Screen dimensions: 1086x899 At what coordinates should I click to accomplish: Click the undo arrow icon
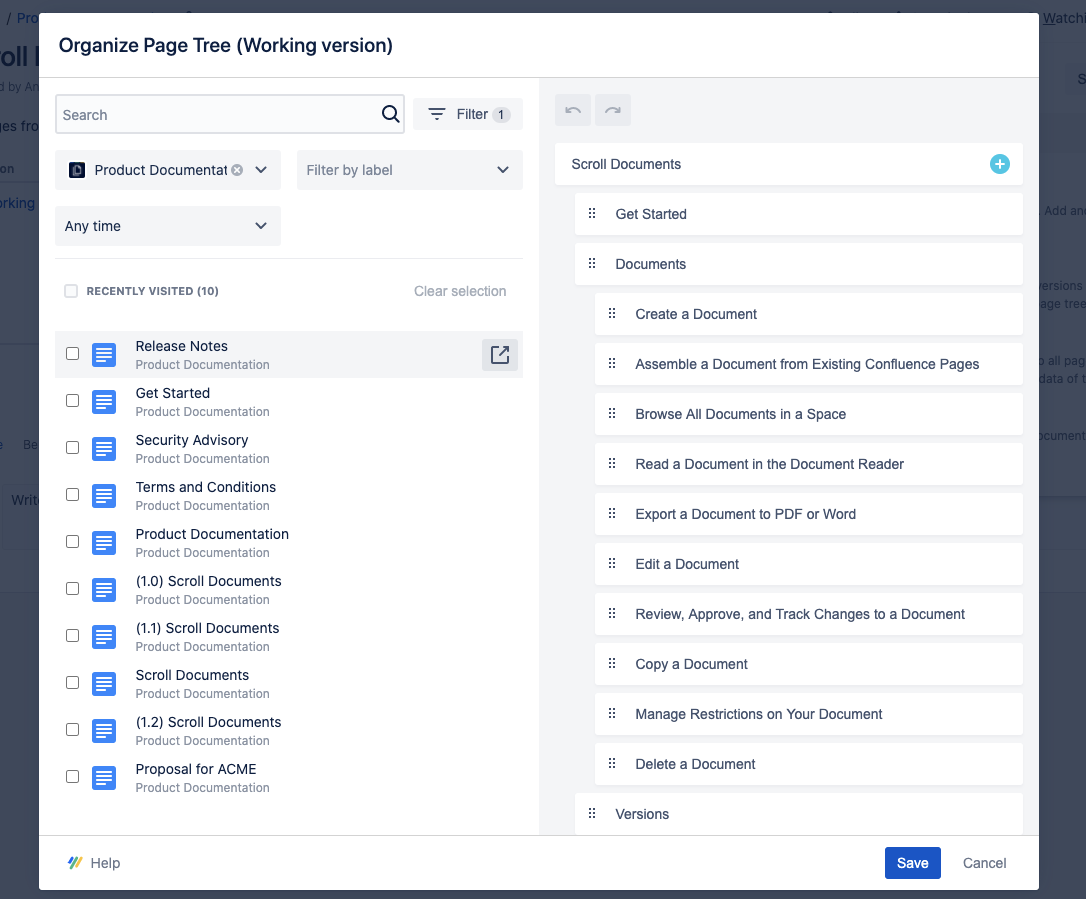pyautogui.click(x=573, y=110)
